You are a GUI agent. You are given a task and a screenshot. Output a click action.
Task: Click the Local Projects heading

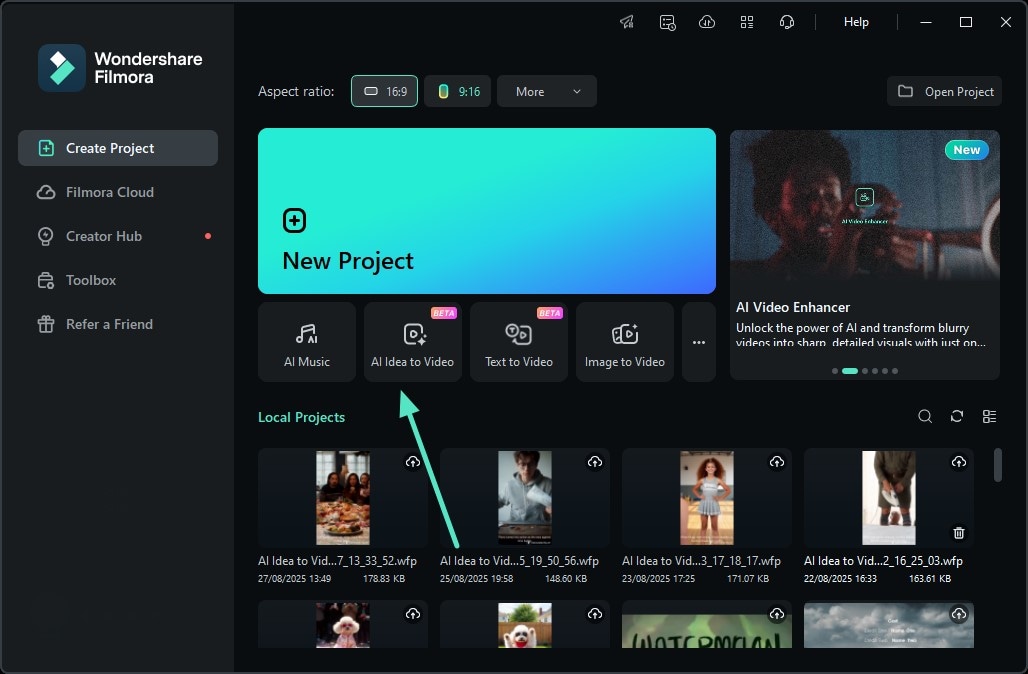[302, 417]
